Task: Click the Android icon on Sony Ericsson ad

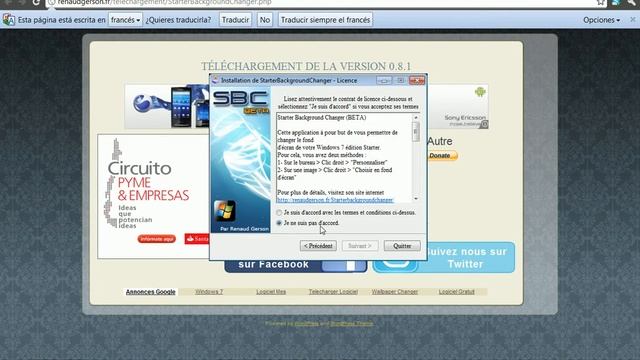Action: click(480, 91)
